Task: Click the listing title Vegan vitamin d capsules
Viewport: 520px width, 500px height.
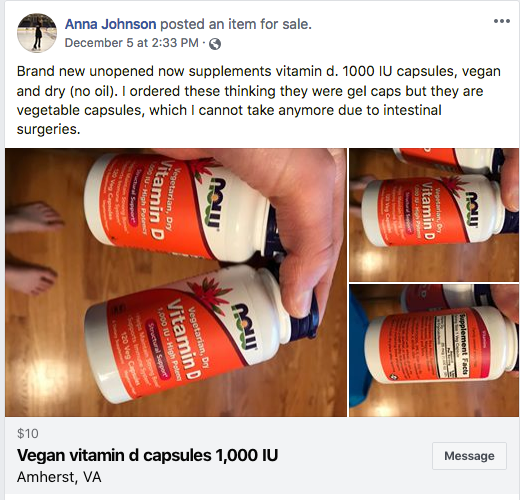Action: pyautogui.click(x=147, y=455)
